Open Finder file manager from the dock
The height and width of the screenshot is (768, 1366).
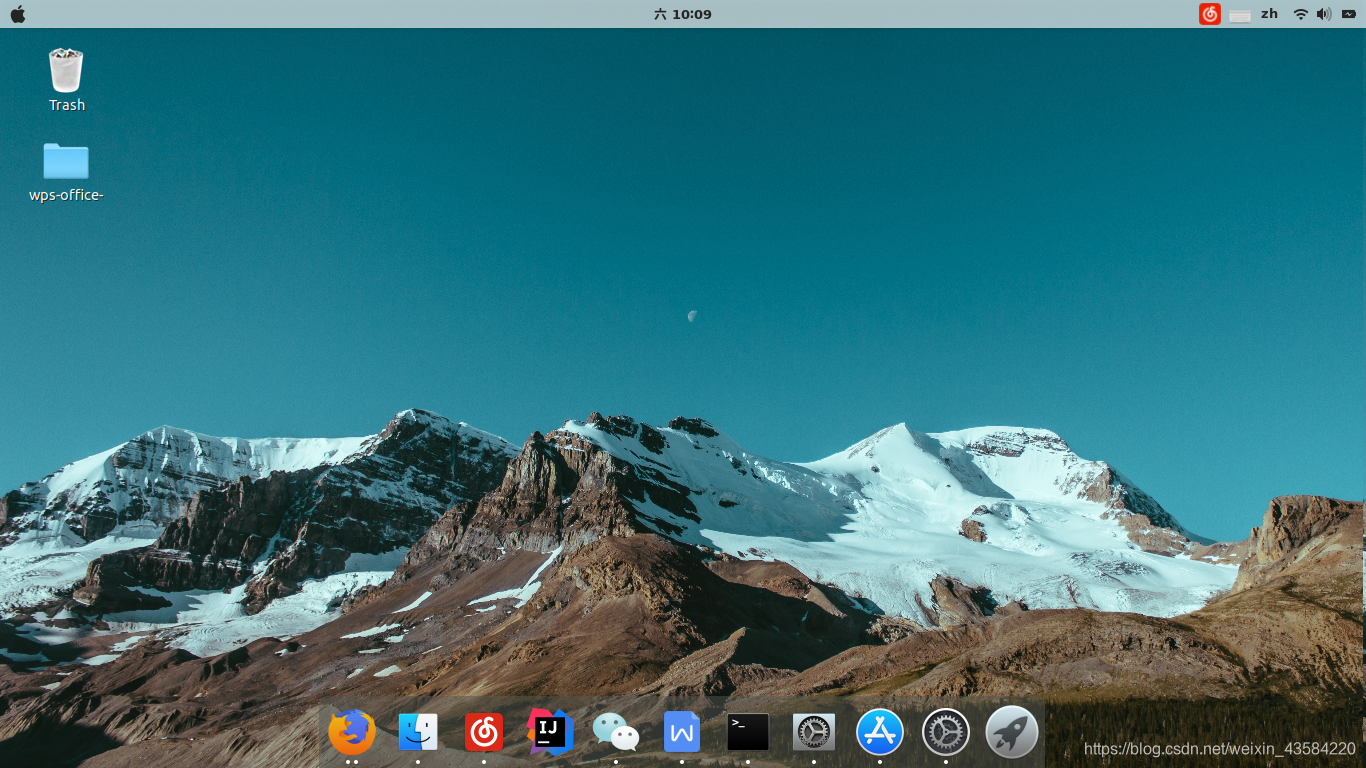tap(418, 732)
